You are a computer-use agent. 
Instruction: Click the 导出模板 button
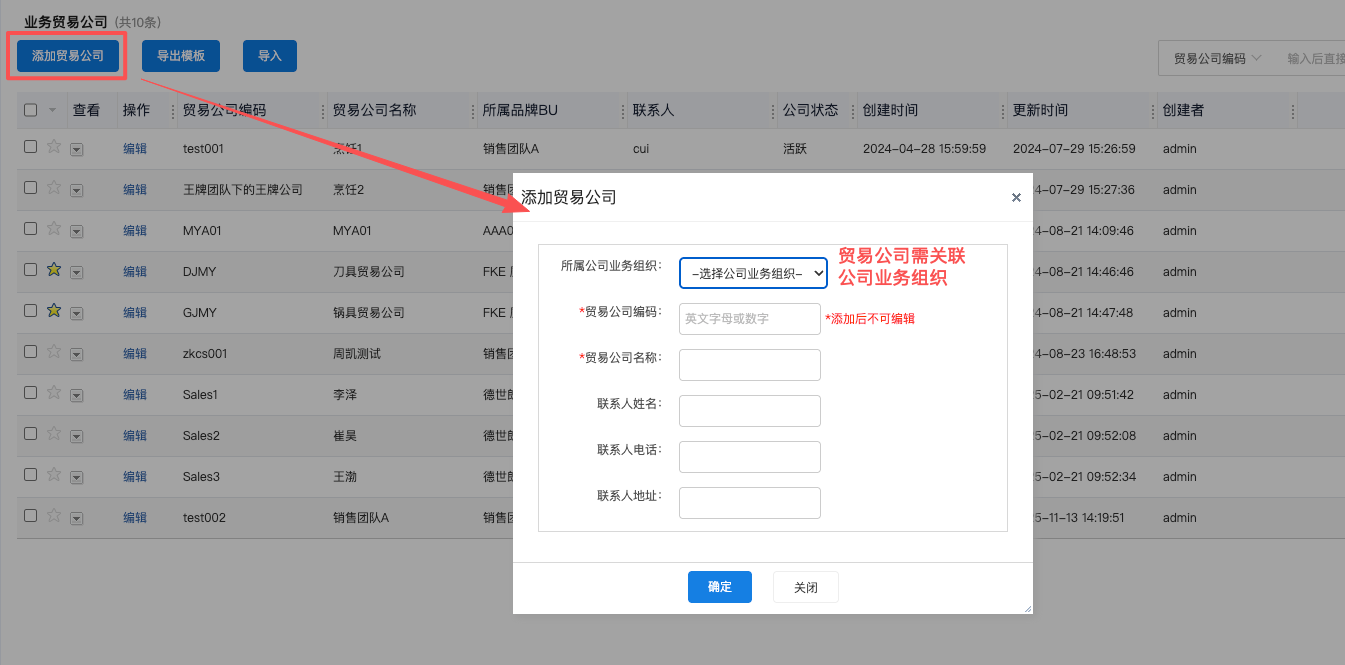click(181, 56)
